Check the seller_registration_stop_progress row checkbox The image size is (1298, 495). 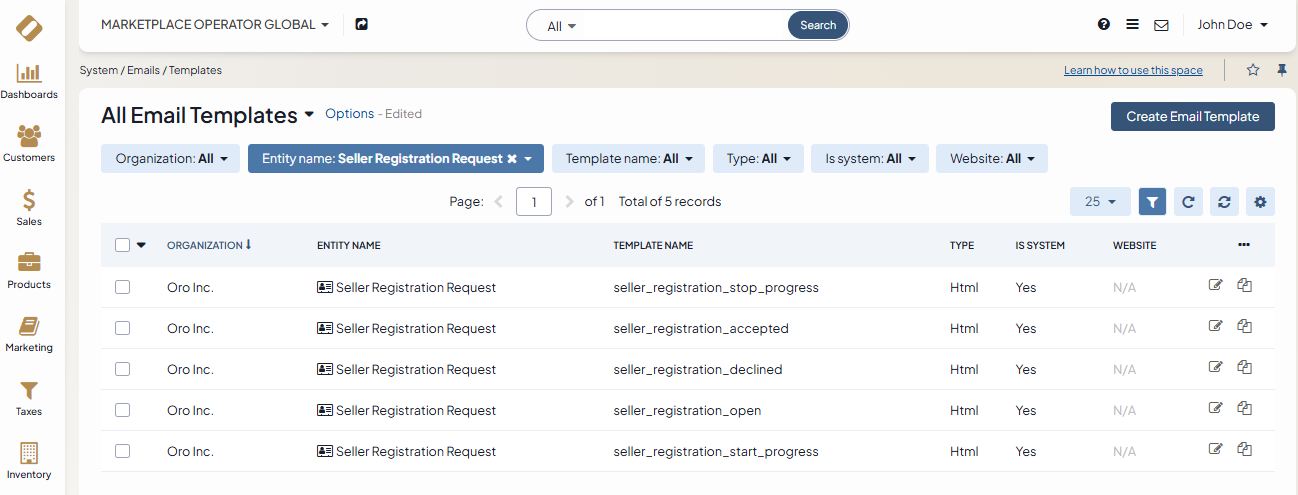[x=122, y=287]
